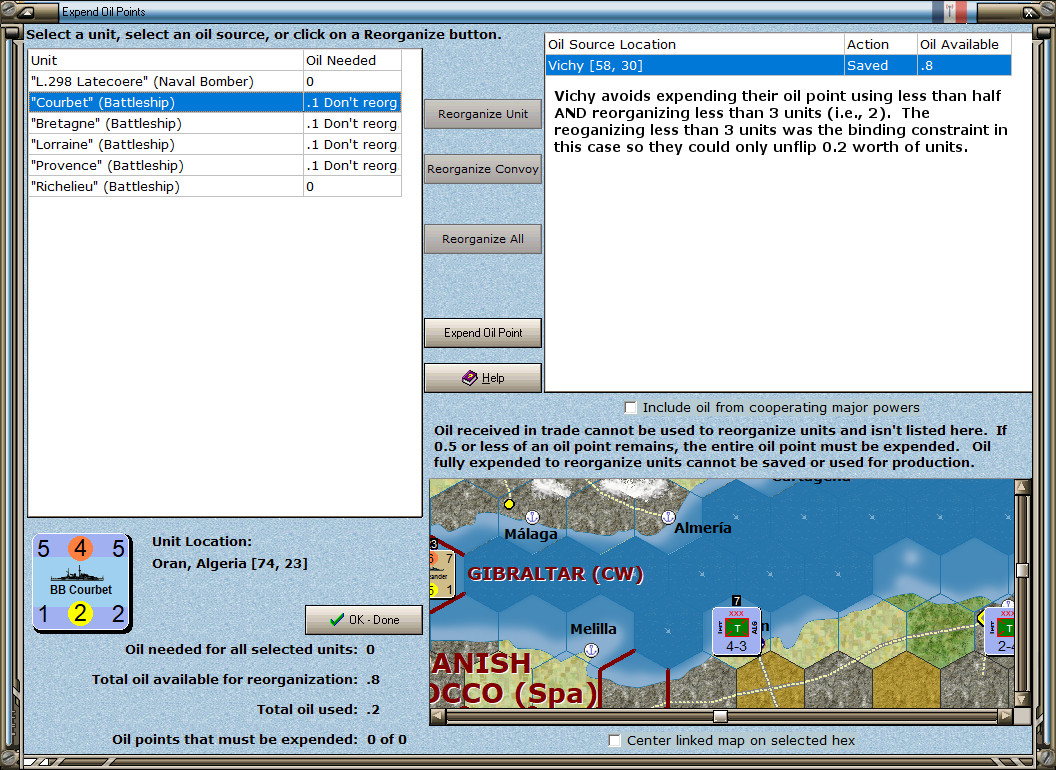Select the "Bretagne" (Battleship) row
Image resolution: width=1056 pixels, height=770 pixels.
pos(215,123)
